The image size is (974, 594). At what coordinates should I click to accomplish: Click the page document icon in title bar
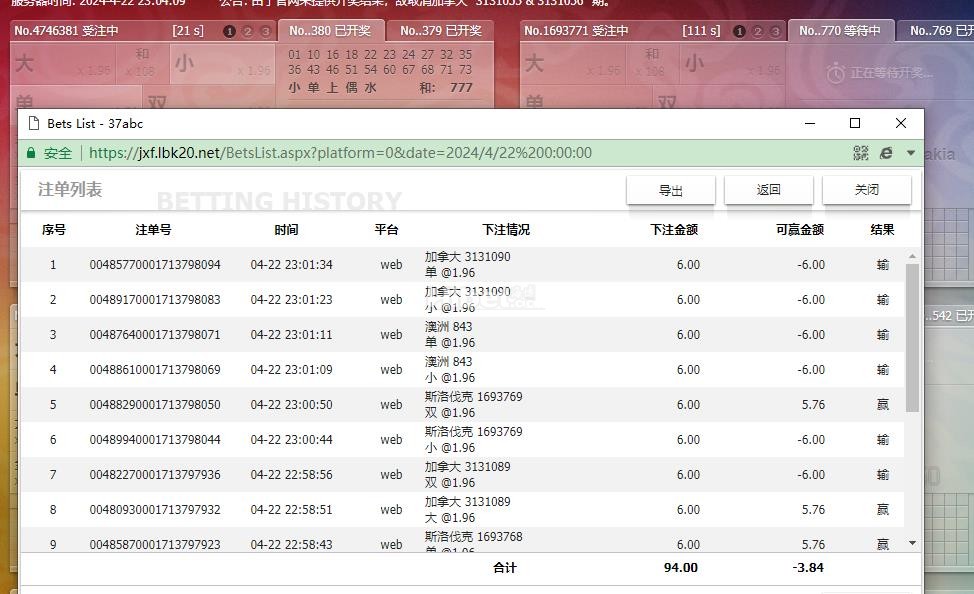[x=34, y=123]
